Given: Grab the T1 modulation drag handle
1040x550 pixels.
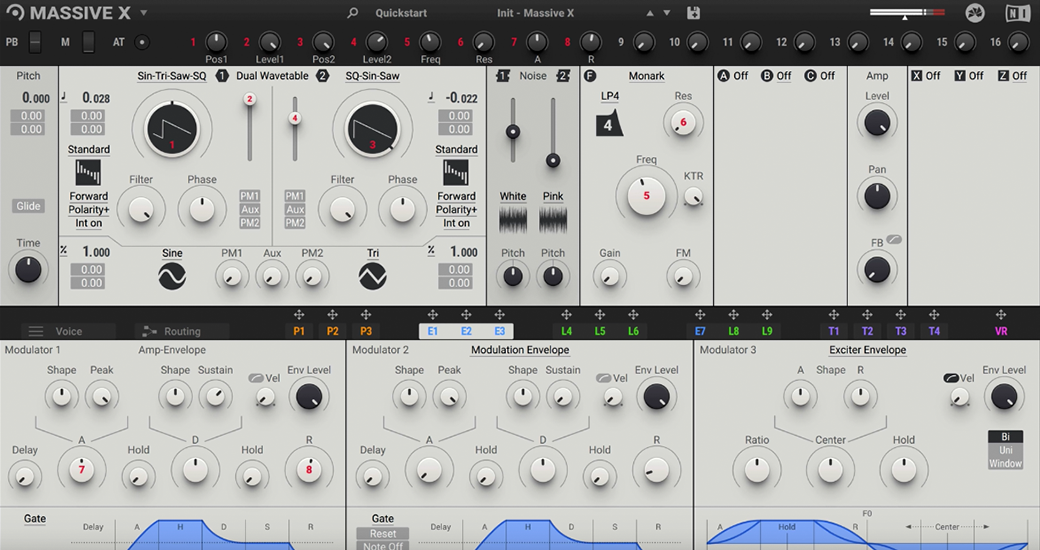Looking at the screenshot, I should pos(834,315).
